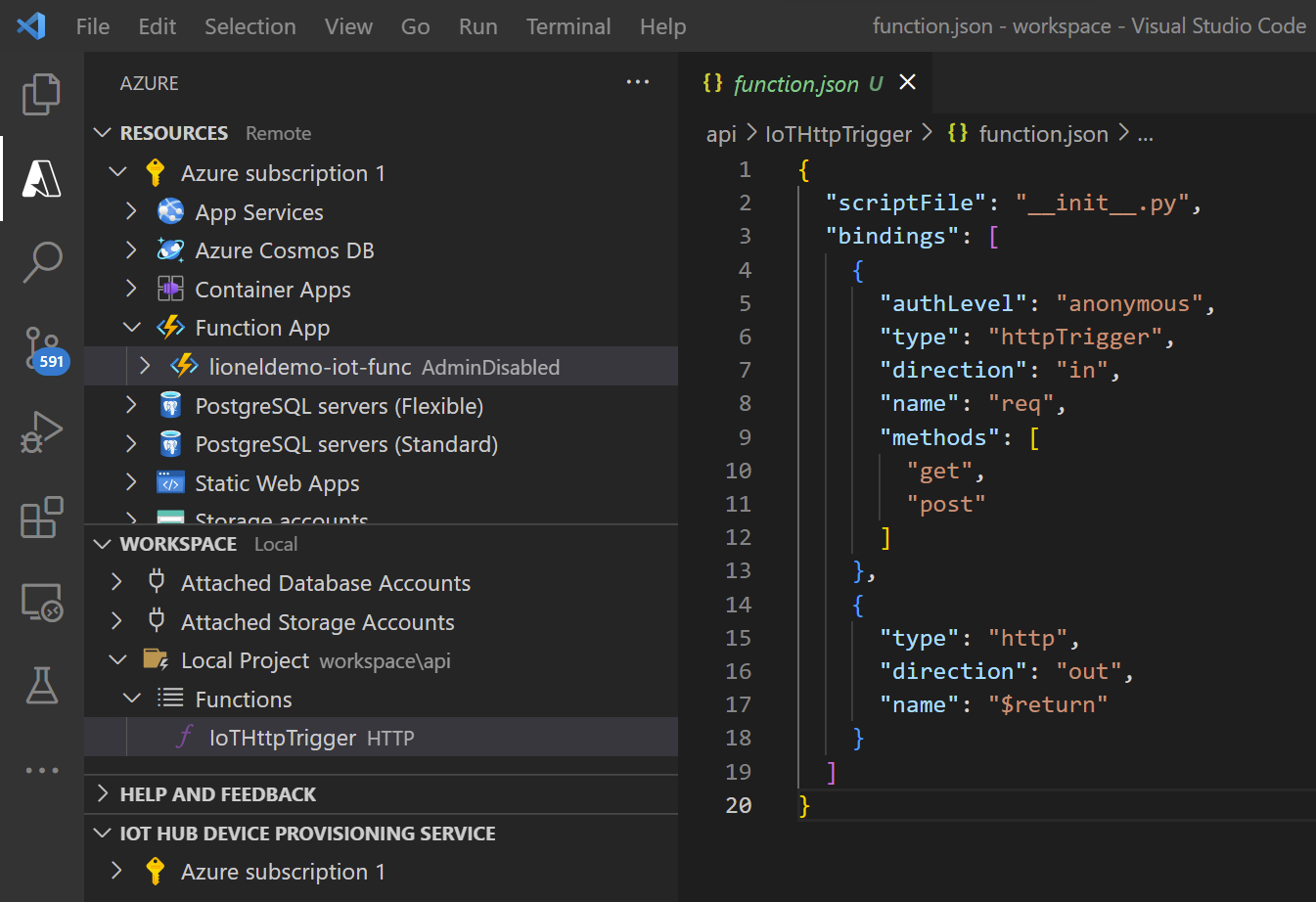Show additional activity bar views ellipsis
This screenshot has width=1316, height=902.
click(x=41, y=770)
